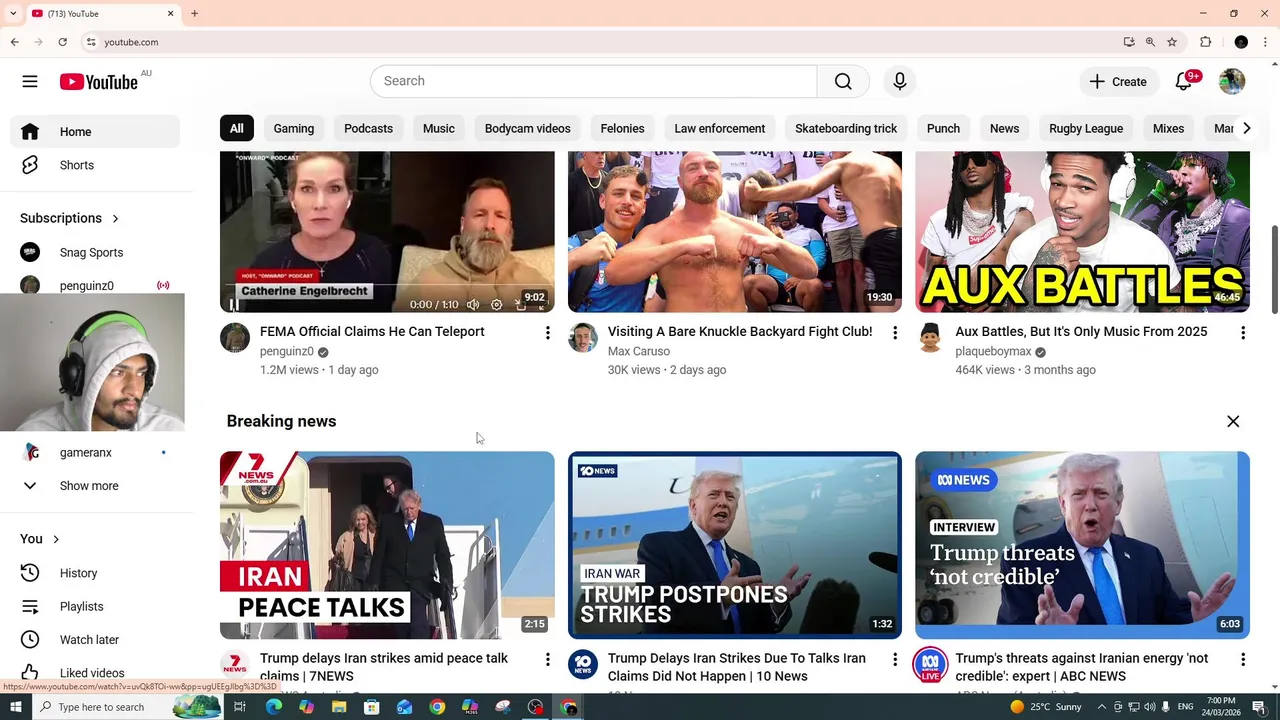The width and height of the screenshot is (1280, 720).
Task: Open the browser extensions puzzle icon
Action: (x=1205, y=42)
